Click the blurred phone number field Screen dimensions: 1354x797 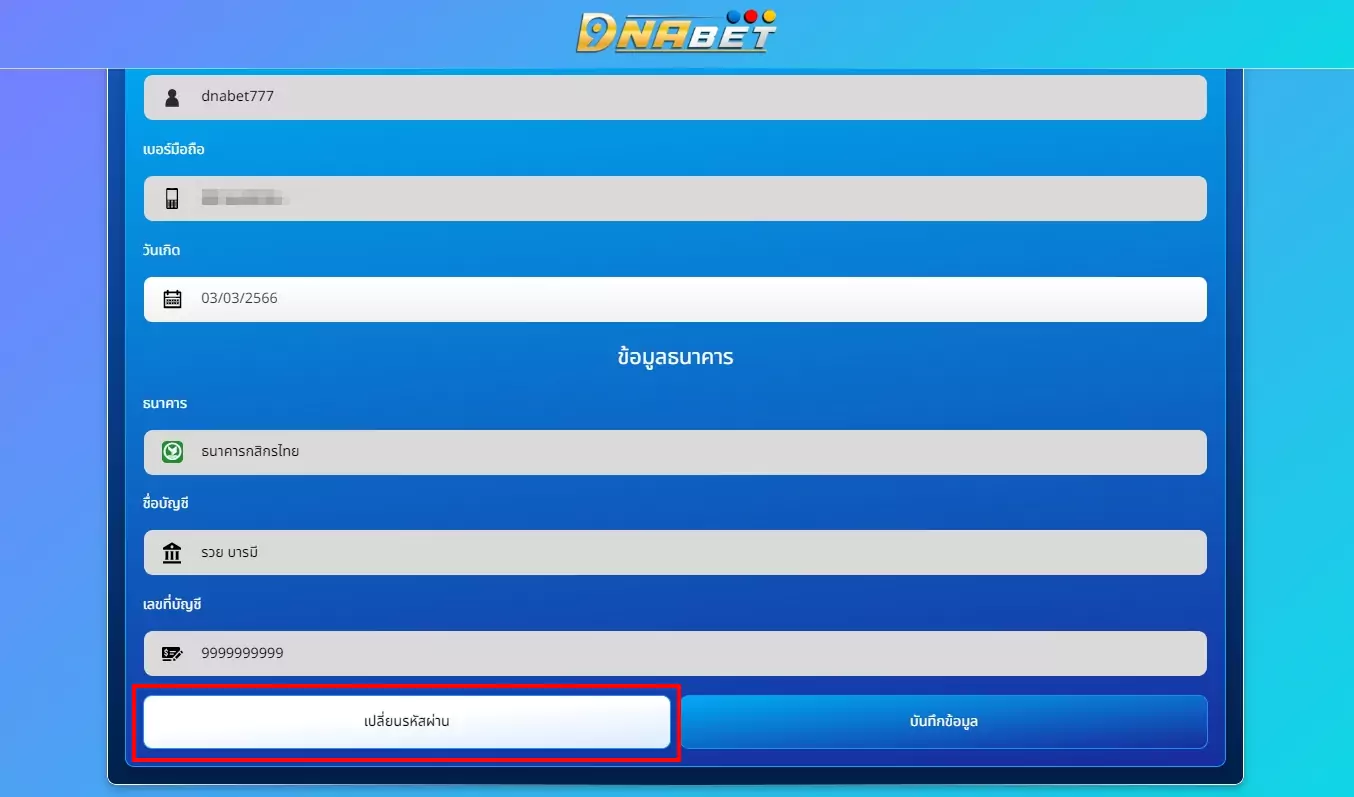(675, 198)
